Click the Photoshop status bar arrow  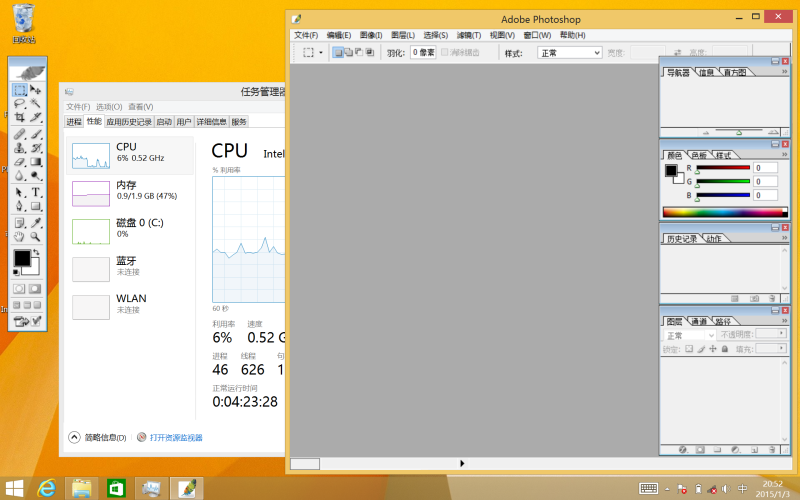462,463
